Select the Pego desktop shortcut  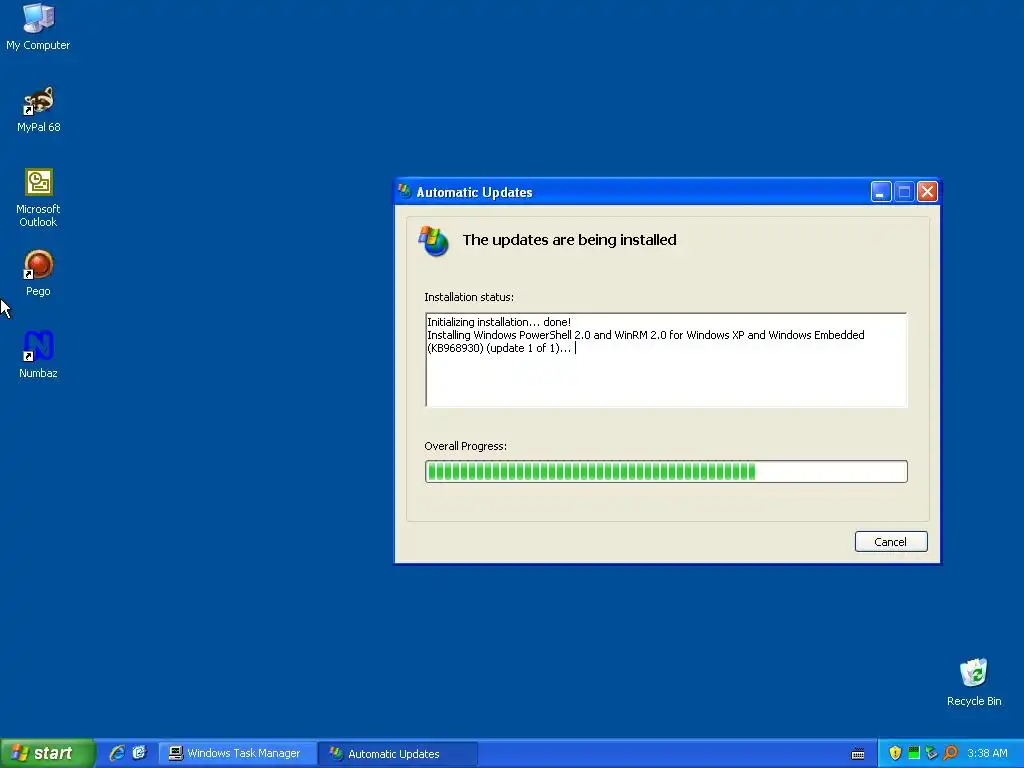click(x=38, y=273)
